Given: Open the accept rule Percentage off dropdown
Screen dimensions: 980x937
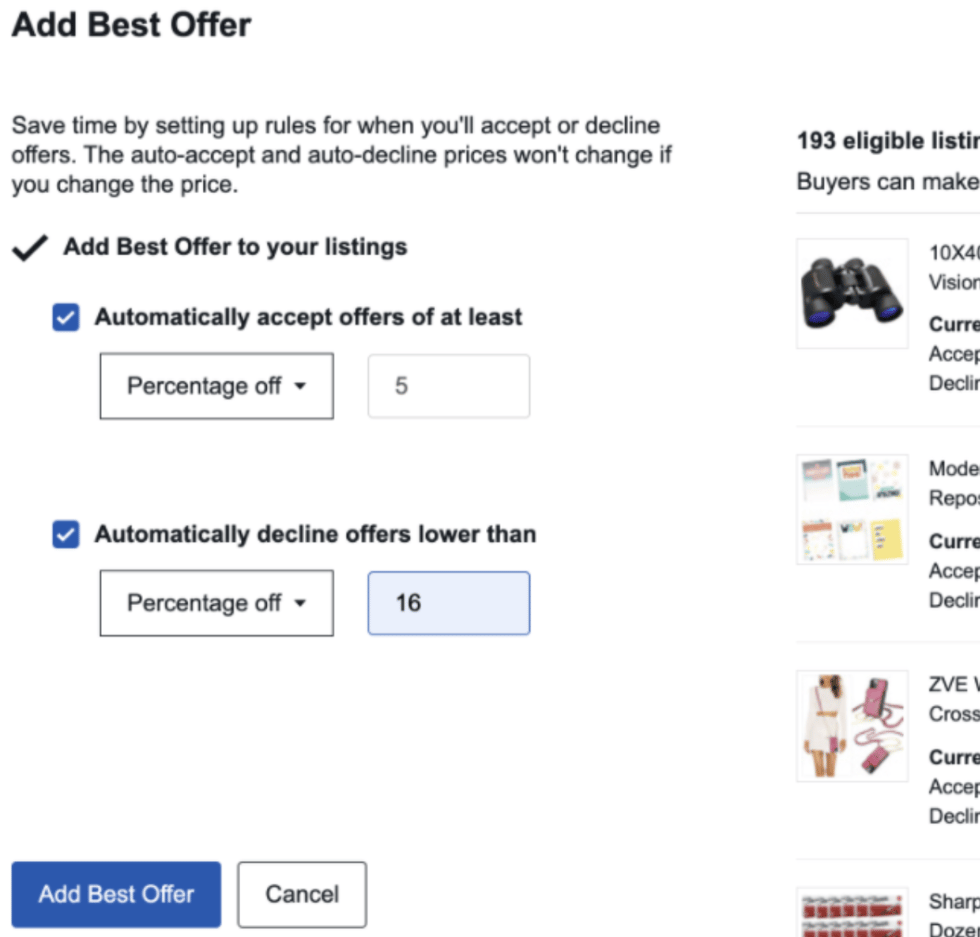Looking at the screenshot, I should coord(216,386).
